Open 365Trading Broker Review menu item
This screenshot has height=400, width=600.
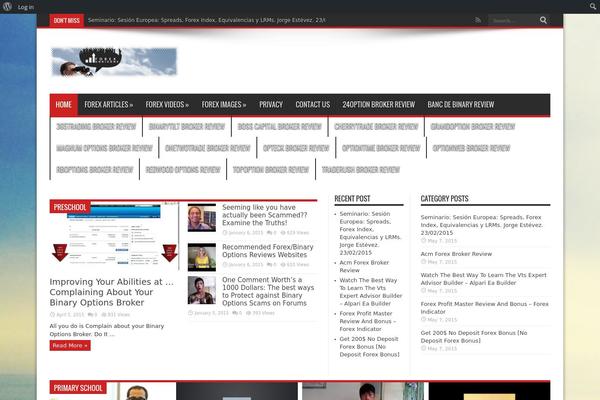[96, 127]
